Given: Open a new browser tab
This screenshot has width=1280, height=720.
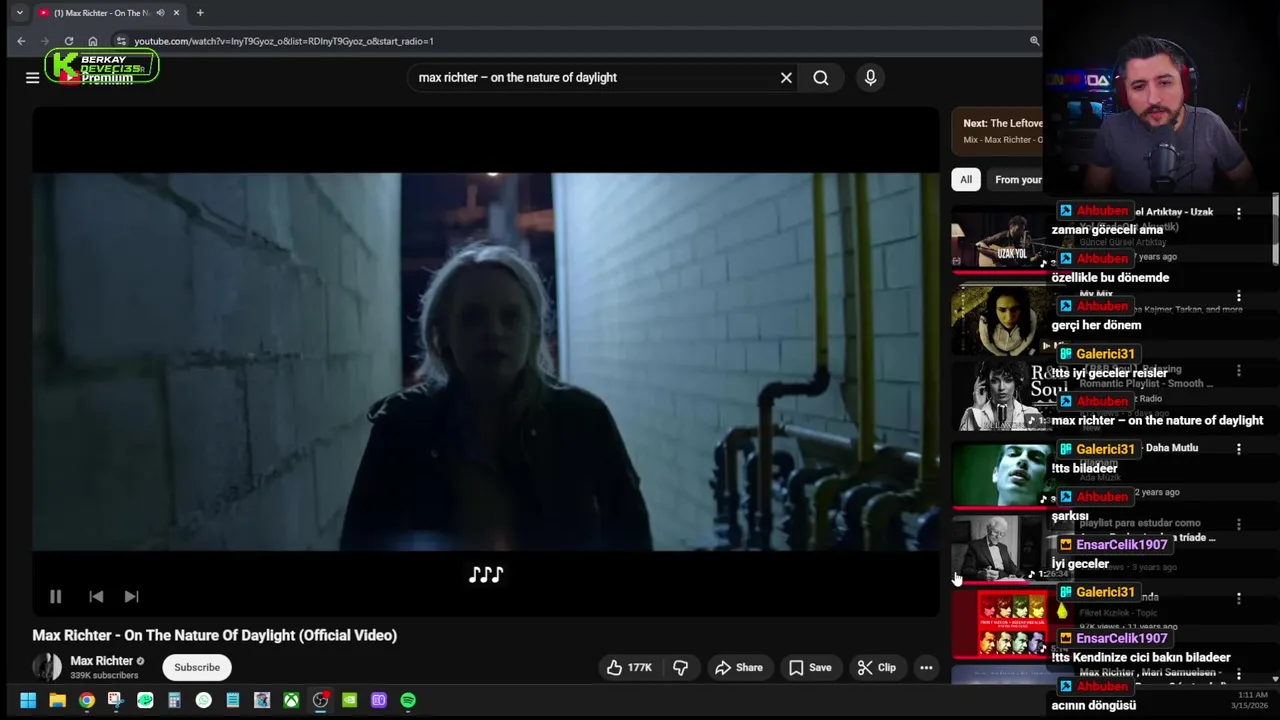Looking at the screenshot, I should pyautogui.click(x=200, y=13).
